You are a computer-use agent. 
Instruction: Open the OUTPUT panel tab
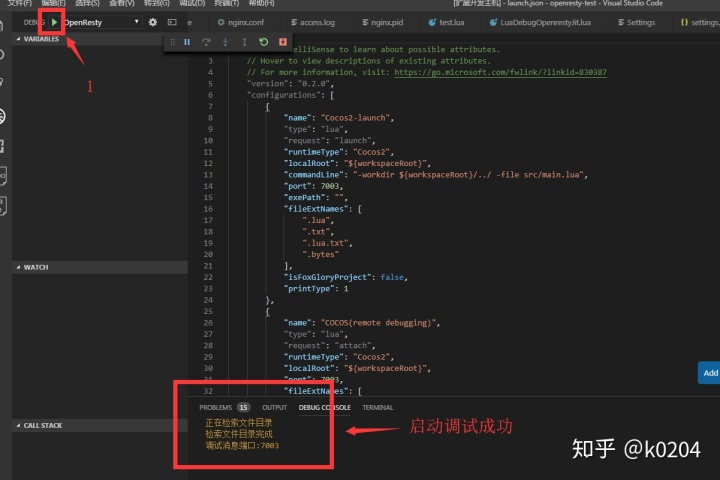coord(274,407)
